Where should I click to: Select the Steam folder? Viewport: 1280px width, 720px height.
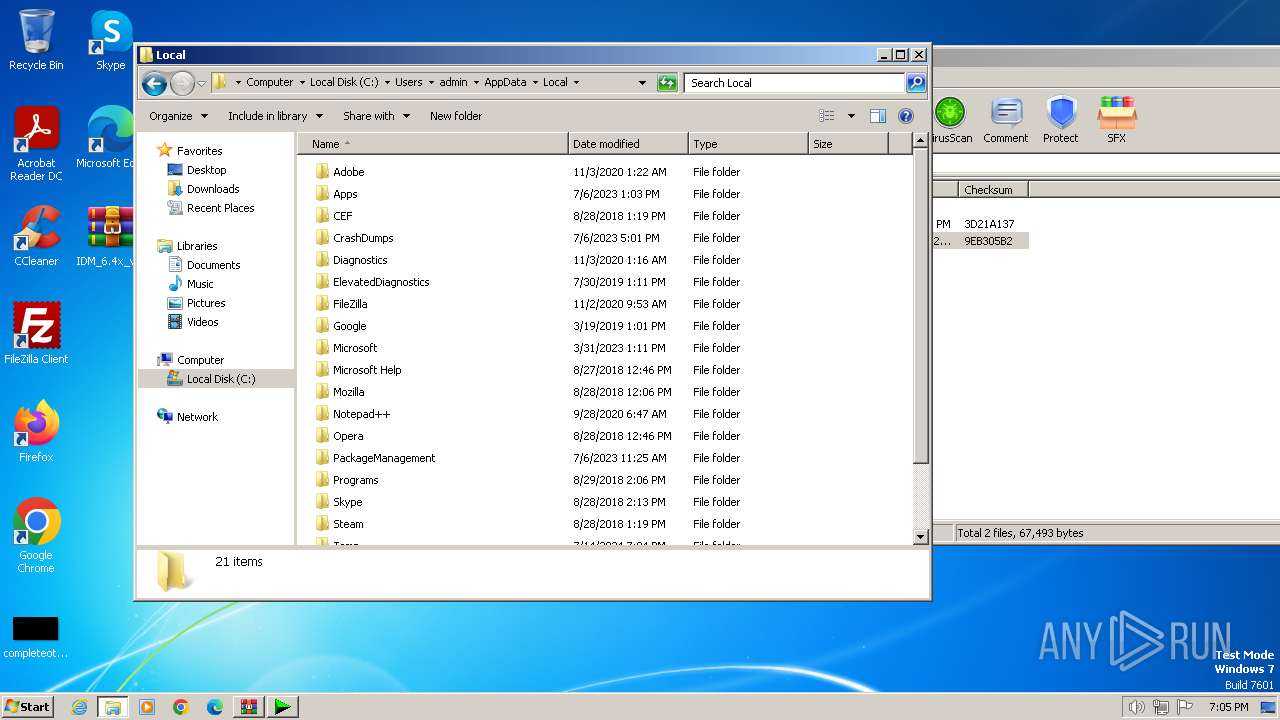coord(348,524)
